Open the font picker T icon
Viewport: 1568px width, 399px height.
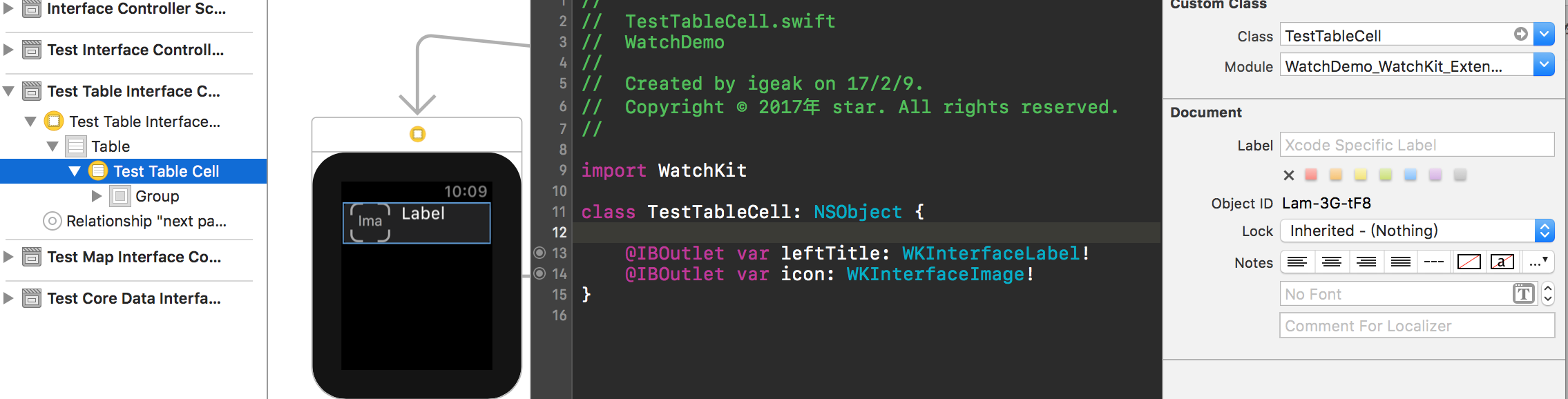pyautogui.click(x=1523, y=294)
